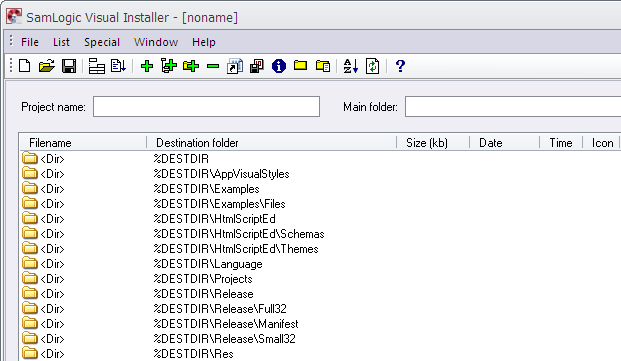Select the %DESTDIR\HtmlScriptEd row

(320, 219)
